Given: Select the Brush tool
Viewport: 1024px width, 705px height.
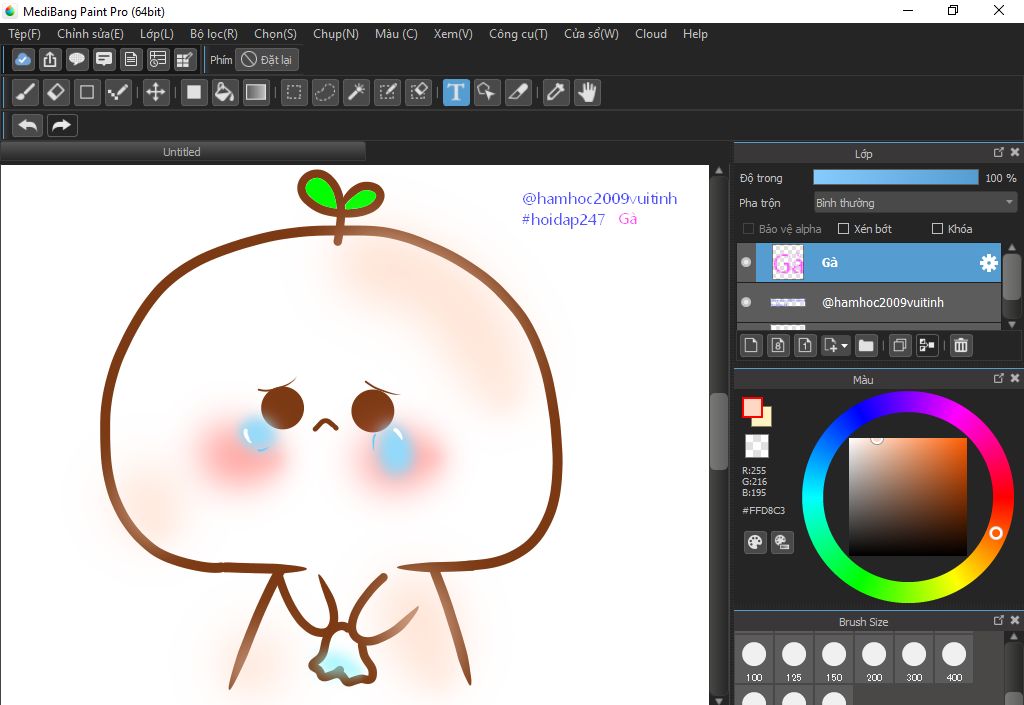Looking at the screenshot, I should (26, 92).
